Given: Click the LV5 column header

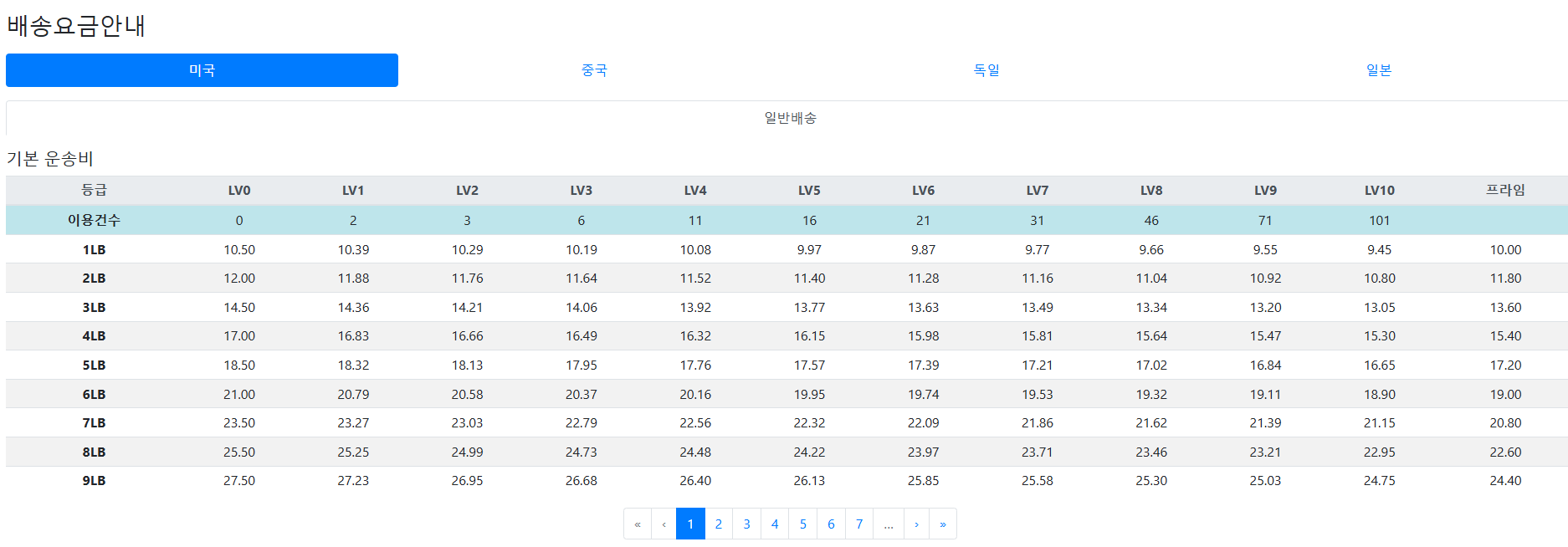Looking at the screenshot, I should click(809, 191).
